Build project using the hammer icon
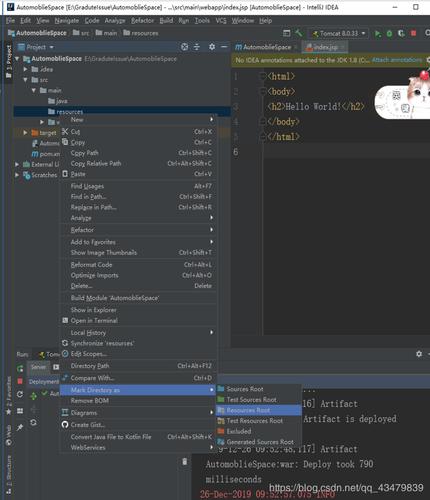The height and width of the screenshot is (500, 430). 298,33
